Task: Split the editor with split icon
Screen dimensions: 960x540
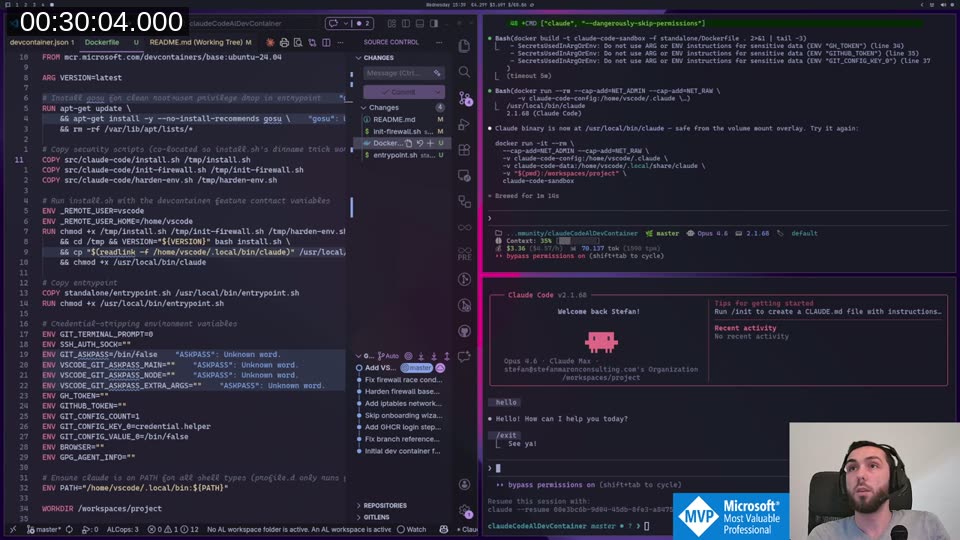Action: tap(326, 42)
